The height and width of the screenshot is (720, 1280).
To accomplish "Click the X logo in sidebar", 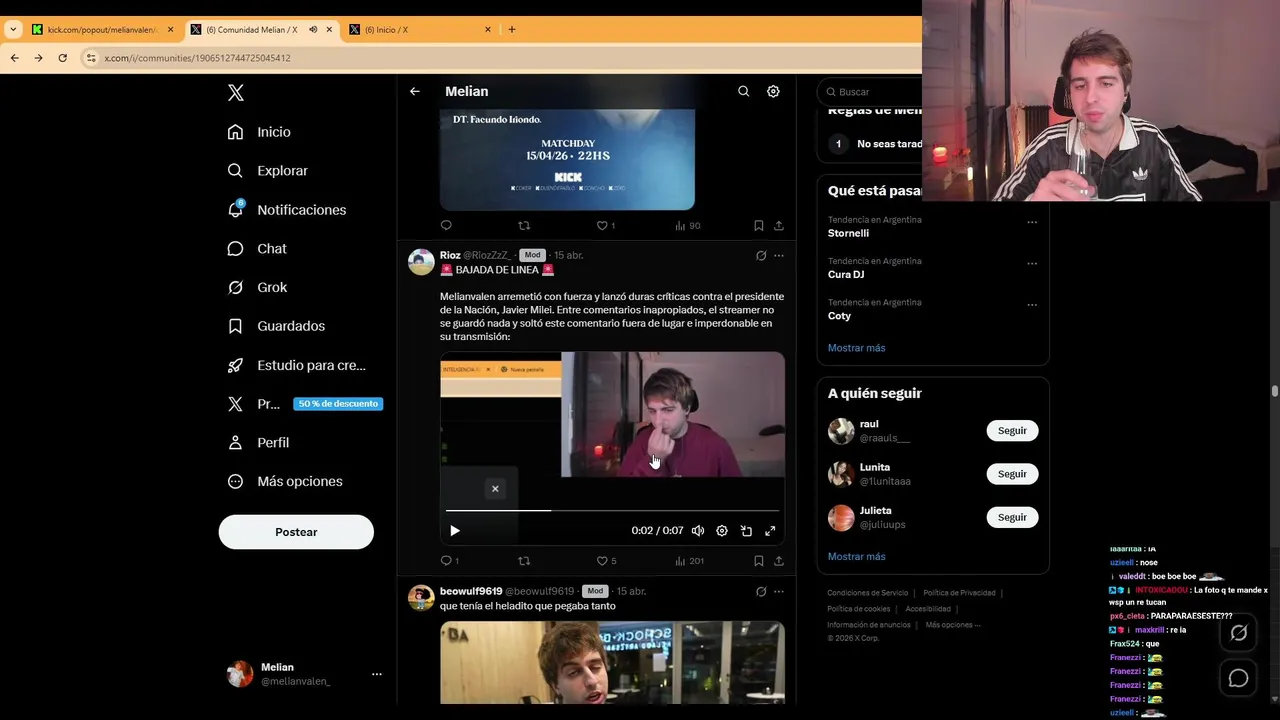I will (x=235, y=93).
